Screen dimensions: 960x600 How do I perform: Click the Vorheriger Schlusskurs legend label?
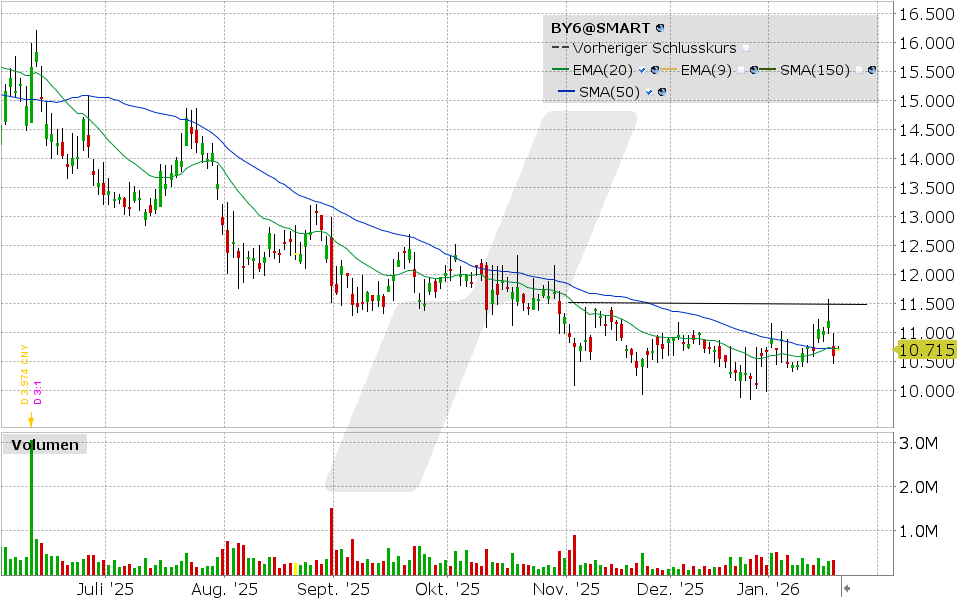[x=655, y=47]
